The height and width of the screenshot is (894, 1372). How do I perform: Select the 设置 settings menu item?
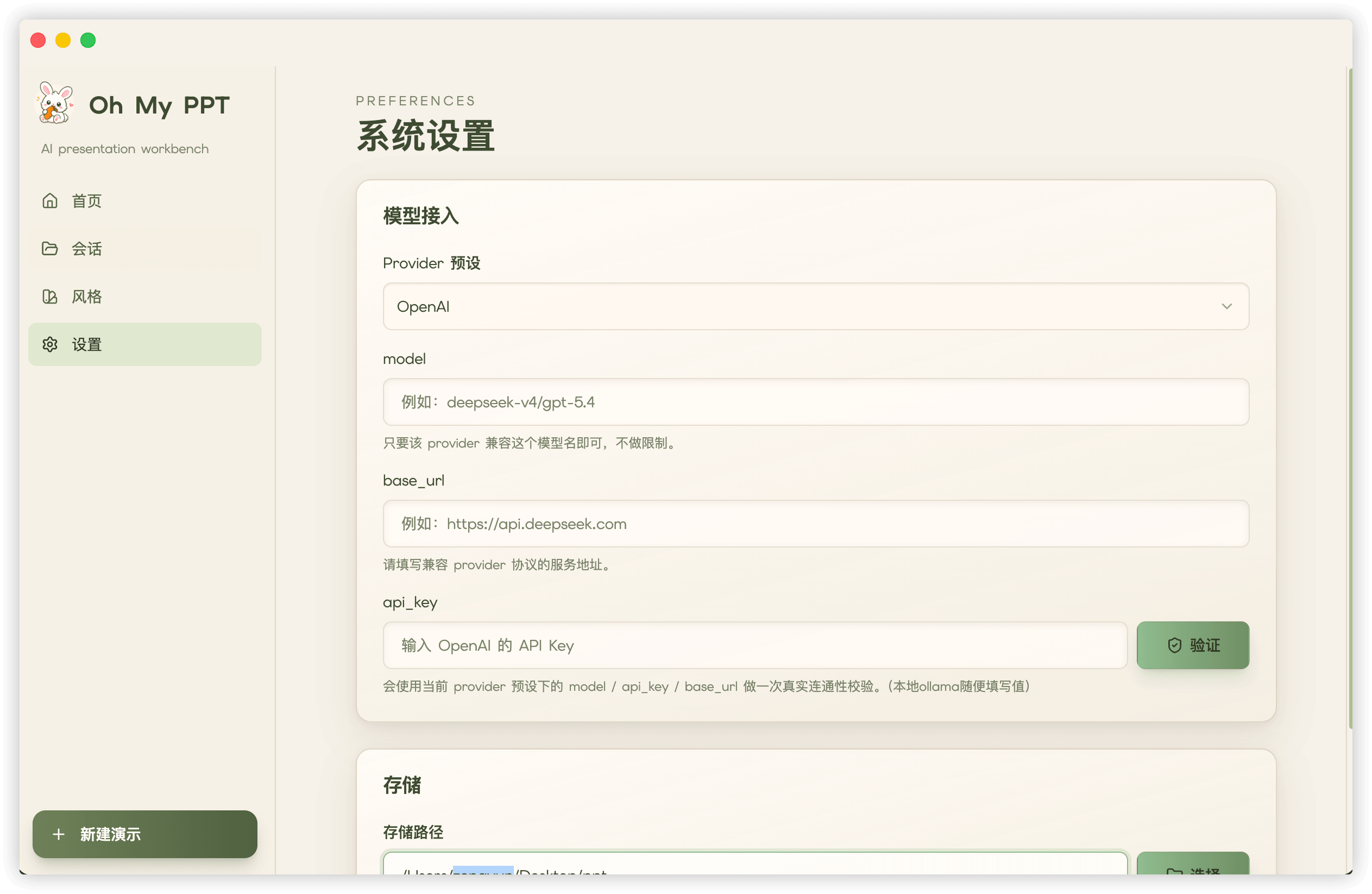pos(144,344)
